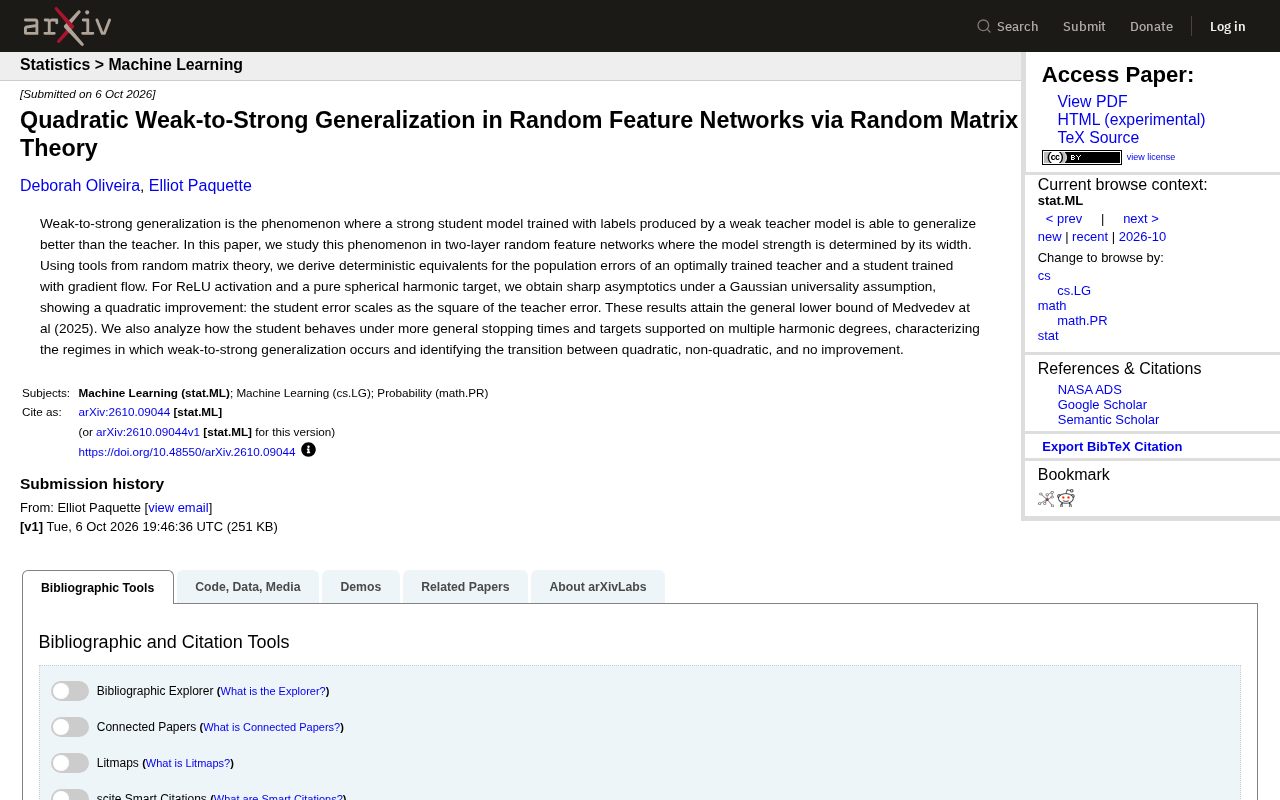Viewport: 1280px width, 800px height.
Task: Open the About arXivLabs tab
Action: 598,587
